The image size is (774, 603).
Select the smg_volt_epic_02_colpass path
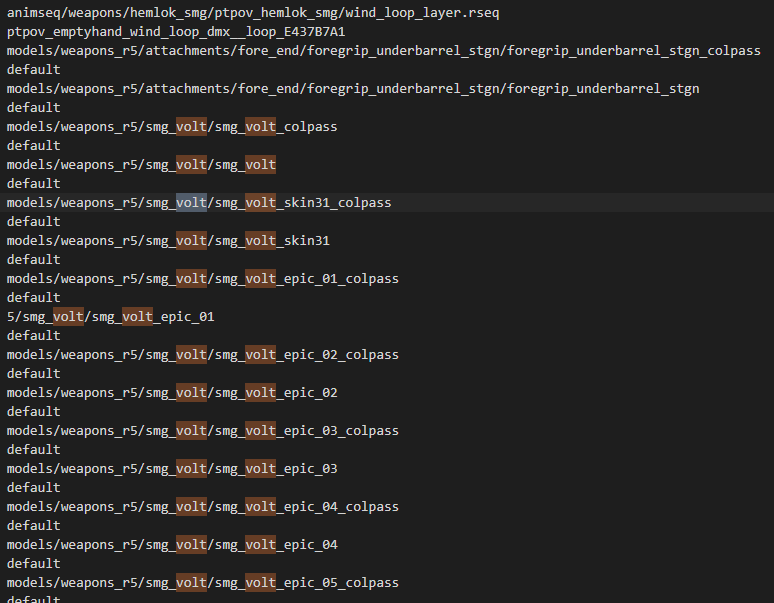click(x=202, y=355)
